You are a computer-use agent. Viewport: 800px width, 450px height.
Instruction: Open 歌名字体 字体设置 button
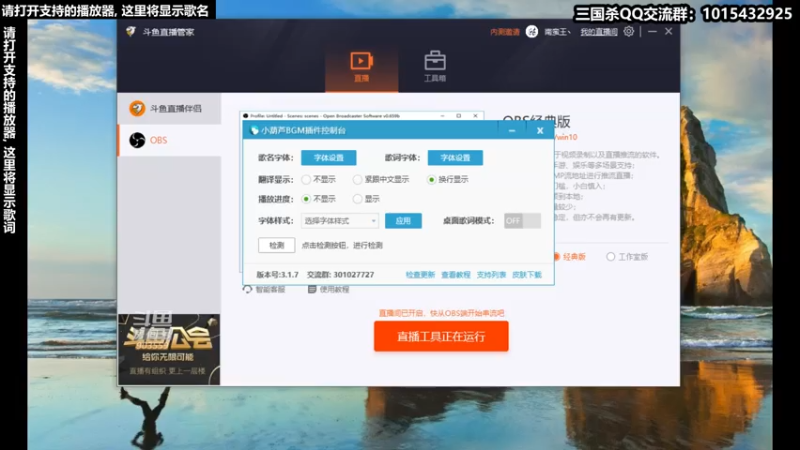329,158
